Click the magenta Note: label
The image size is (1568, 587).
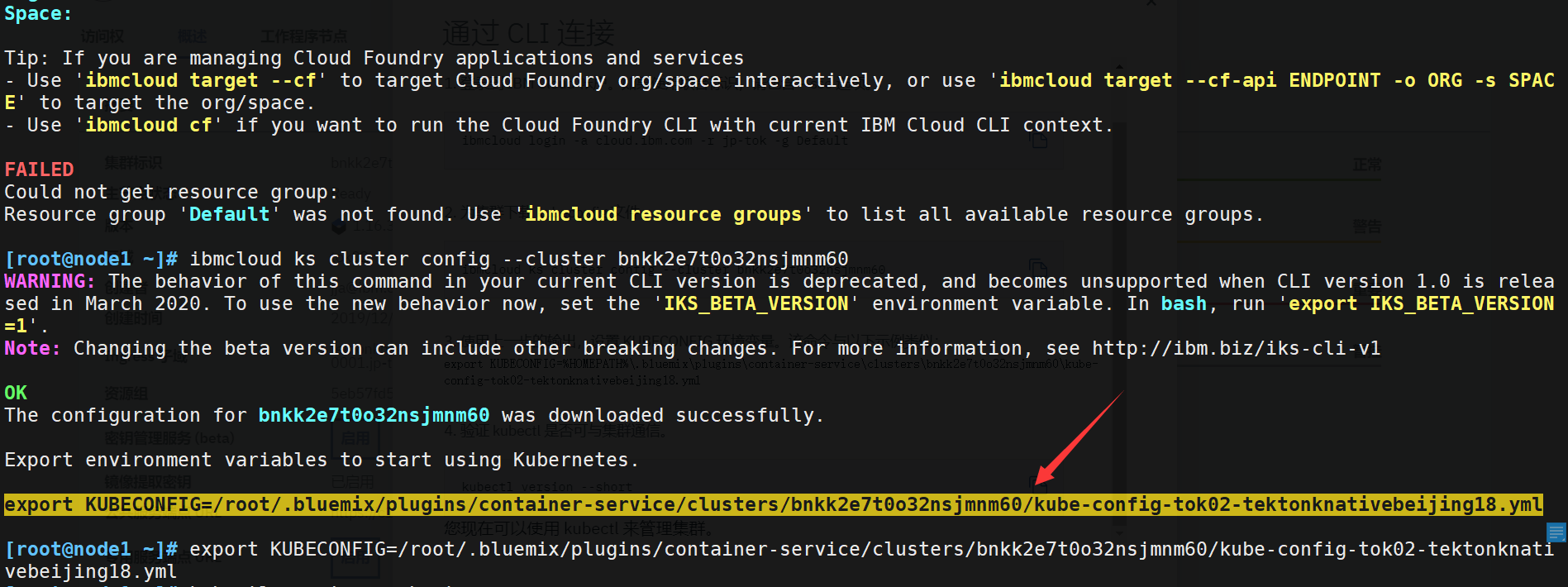click(32, 348)
